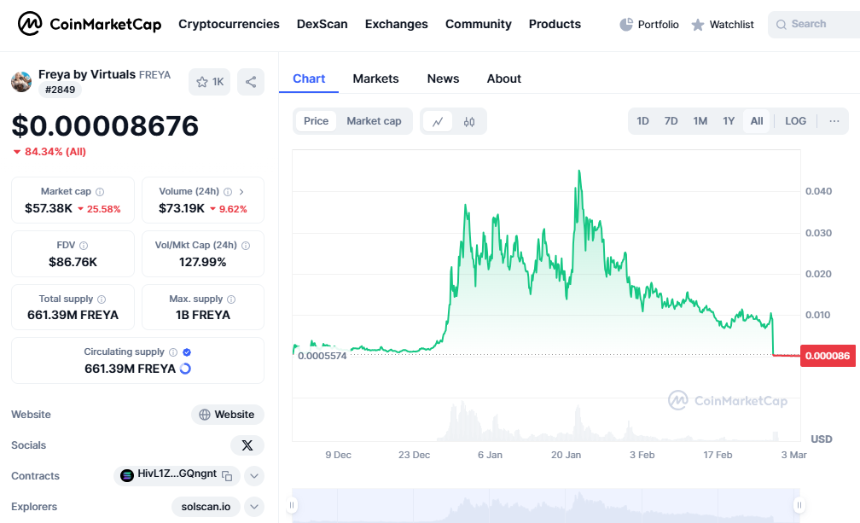This screenshot has width=860, height=523.
Task: Click the 127.99% Vol/Mkt Cap value
Action: tap(202, 262)
